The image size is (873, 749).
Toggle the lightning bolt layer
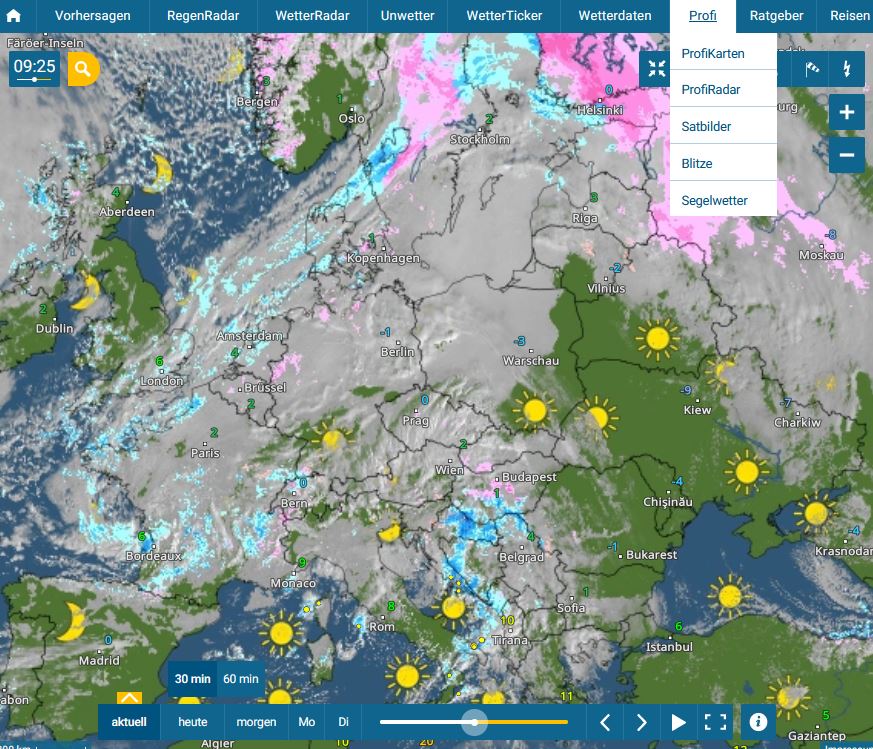pyautogui.click(x=847, y=69)
